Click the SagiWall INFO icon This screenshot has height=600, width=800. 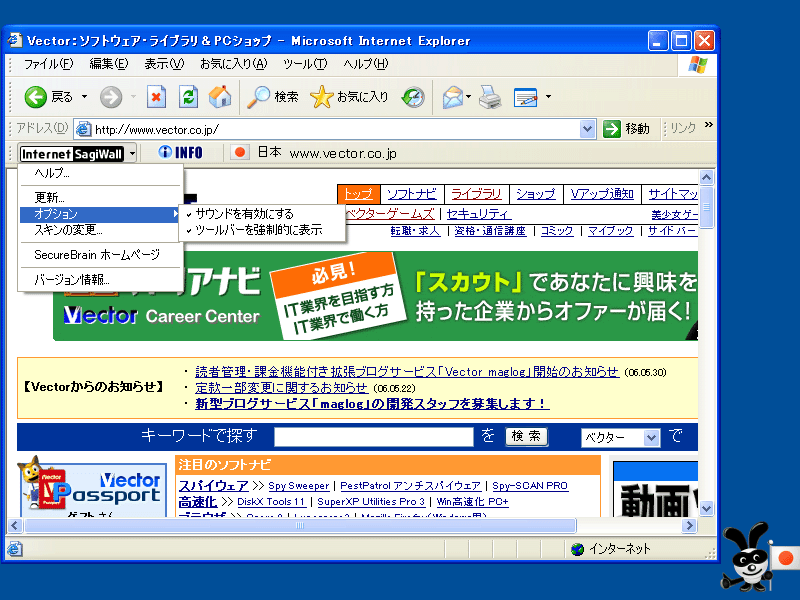(180, 152)
